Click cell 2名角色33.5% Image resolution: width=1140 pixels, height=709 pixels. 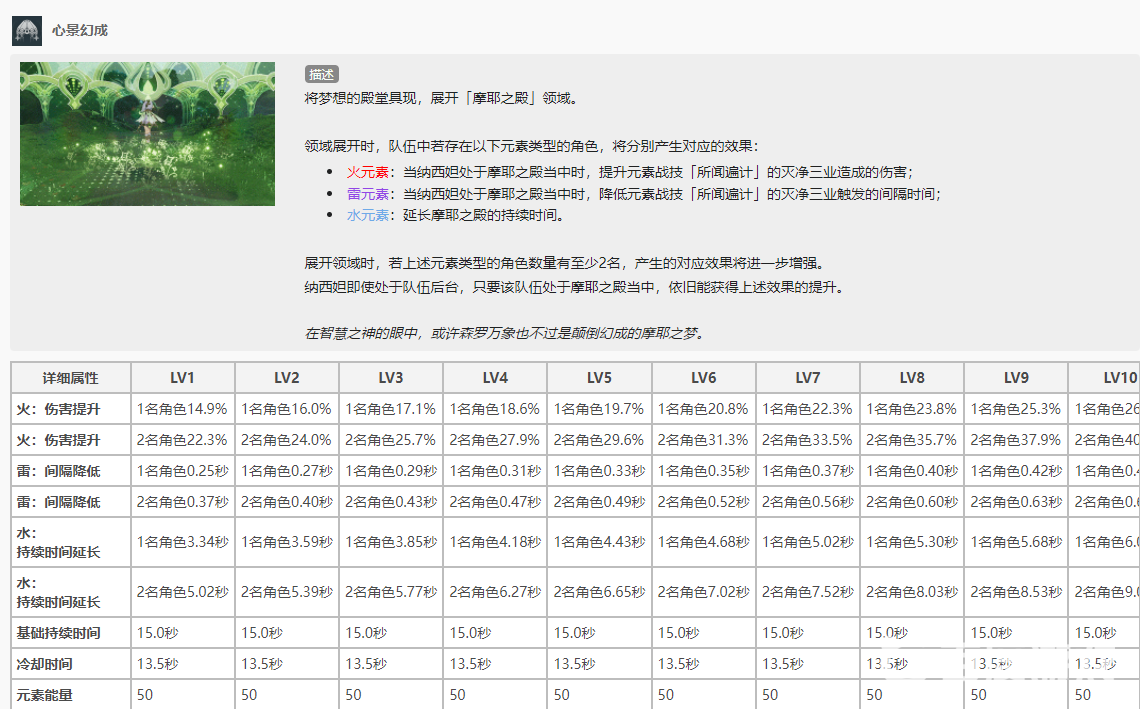[808, 440]
